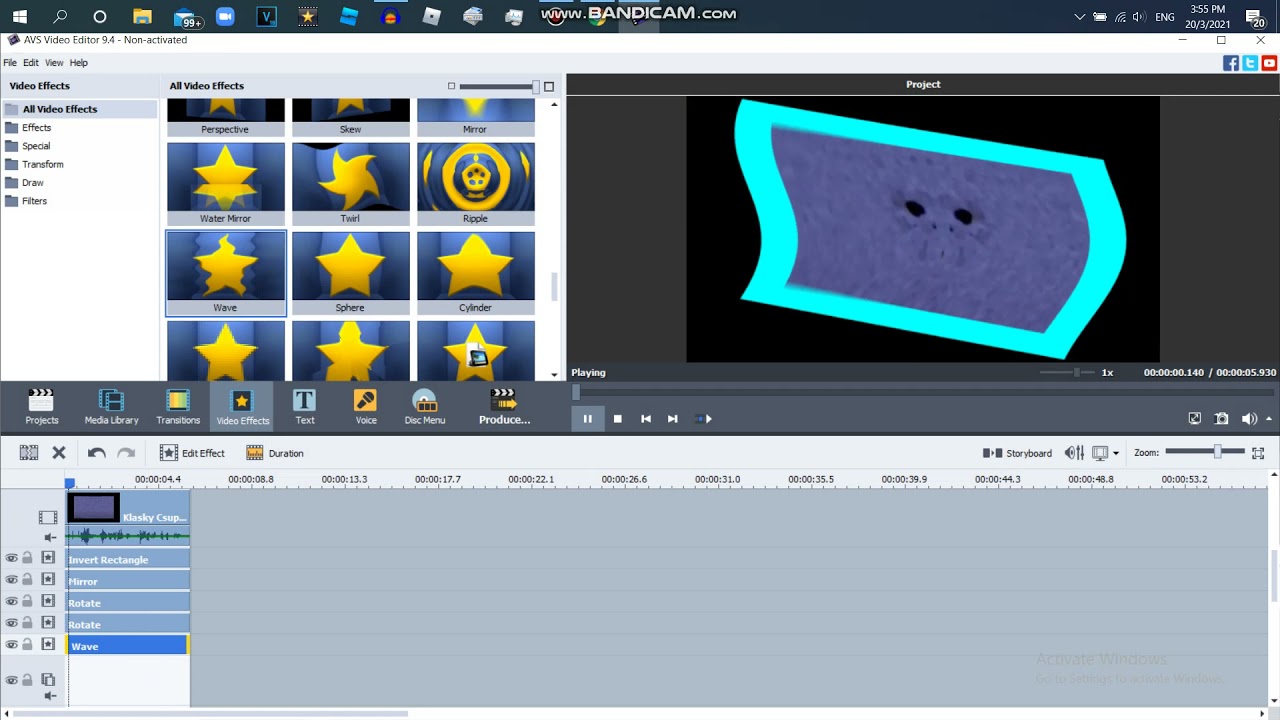Jump to the previous frame
This screenshot has width=1280, height=720.
pos(646,419)
